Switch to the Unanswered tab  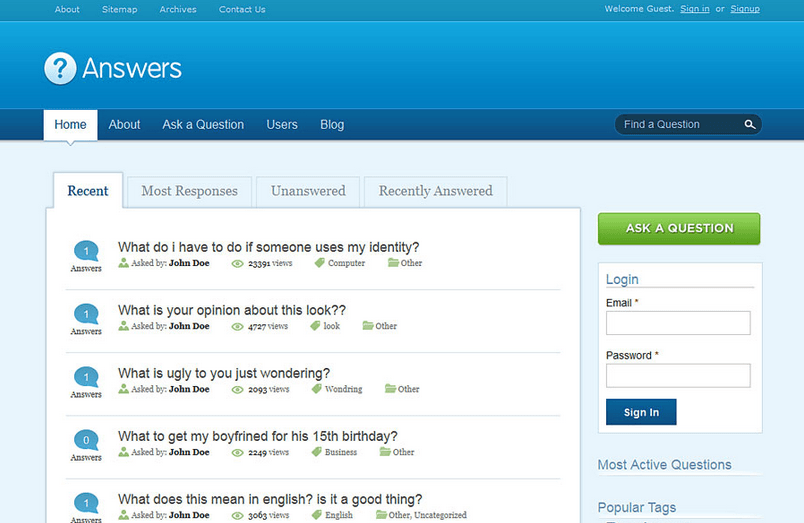(308, 191)
